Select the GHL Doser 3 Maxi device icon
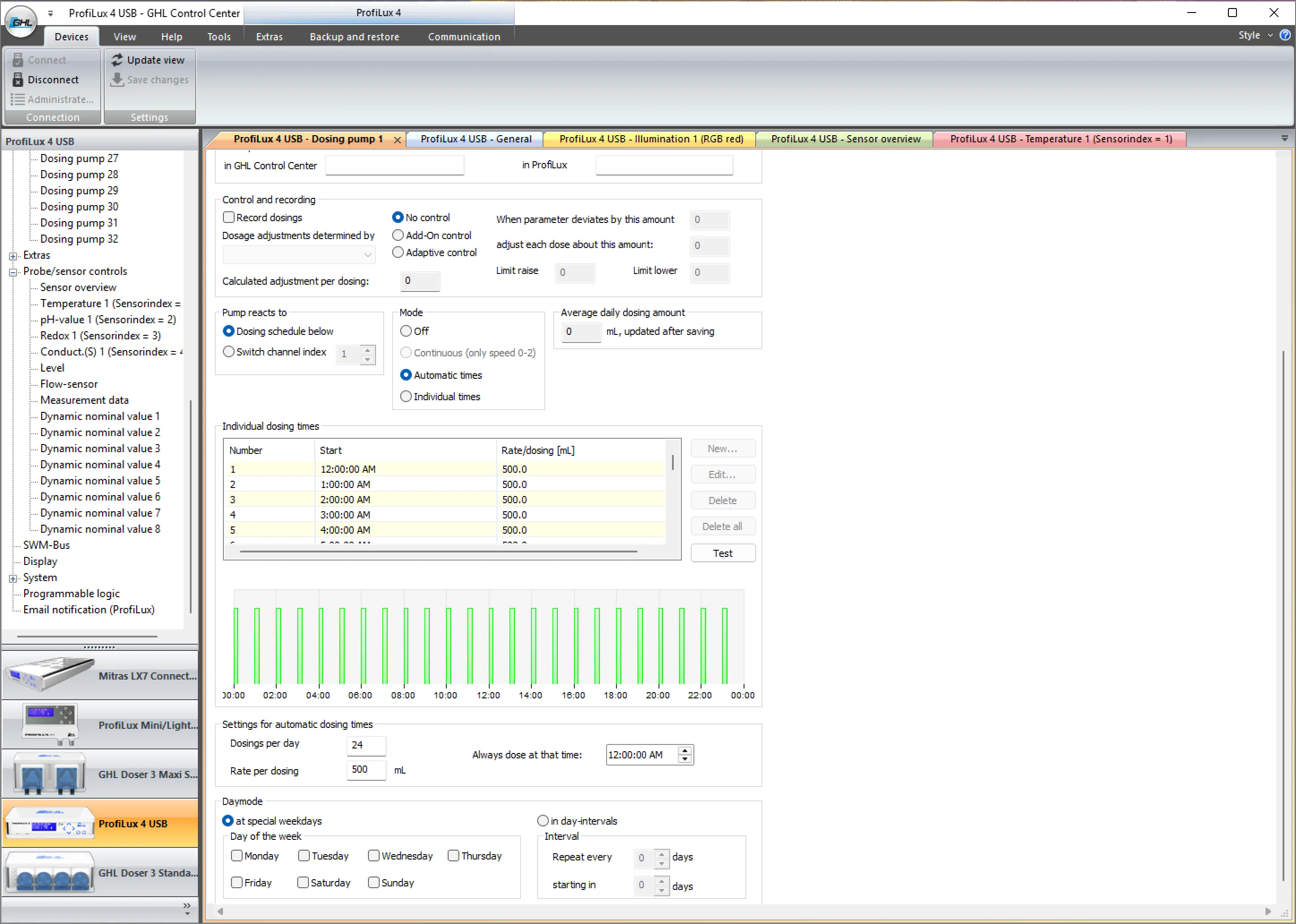Viewport: 1296px width, 924px height. point(50,773)
